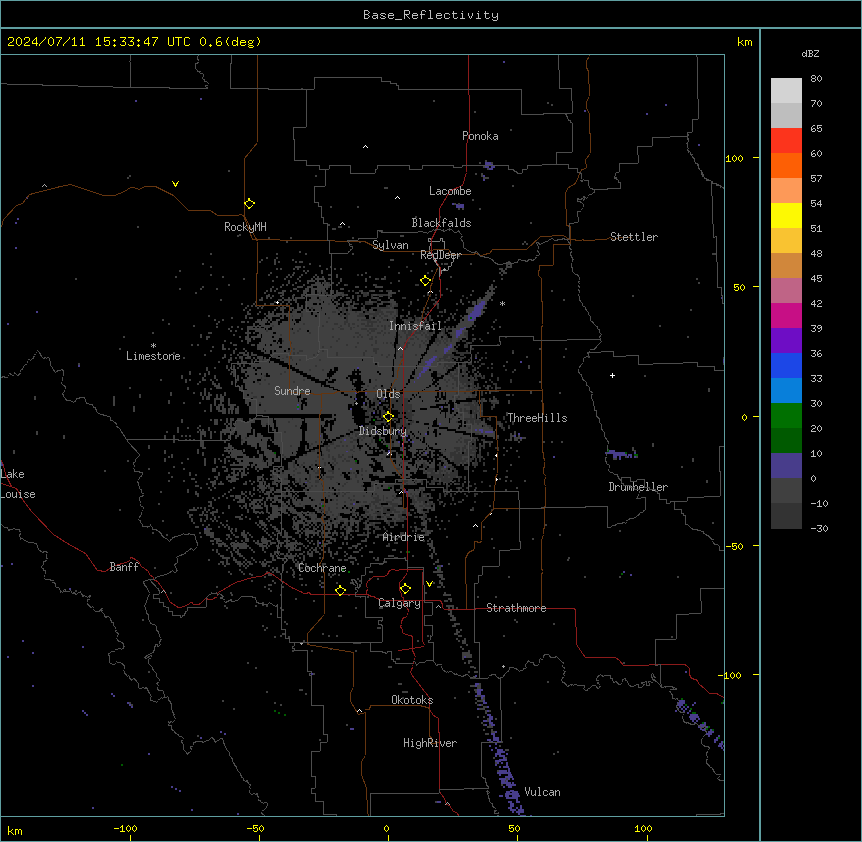Click the Airdrie label
Image resolution: width=862 pixels, height=842 pixels.
(404, 537)
